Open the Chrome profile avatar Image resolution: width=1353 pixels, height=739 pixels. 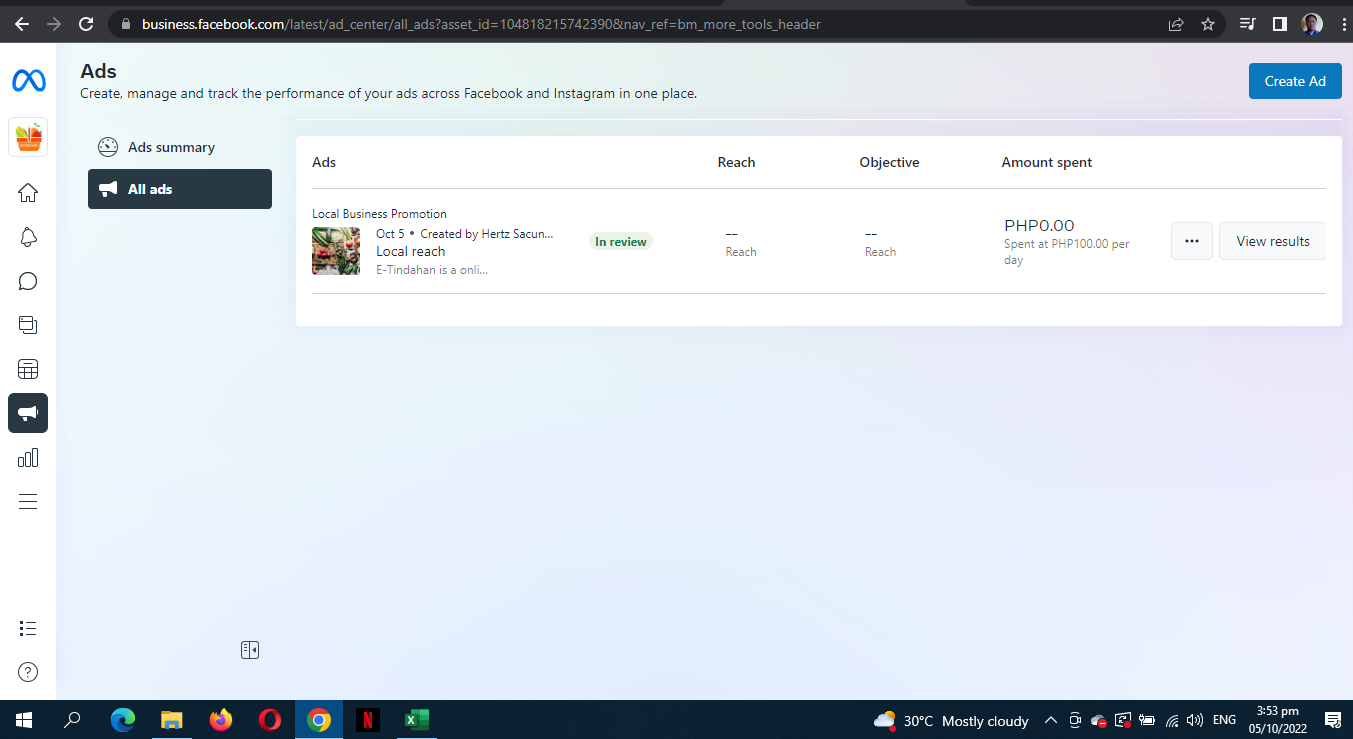pos(1312,24)
